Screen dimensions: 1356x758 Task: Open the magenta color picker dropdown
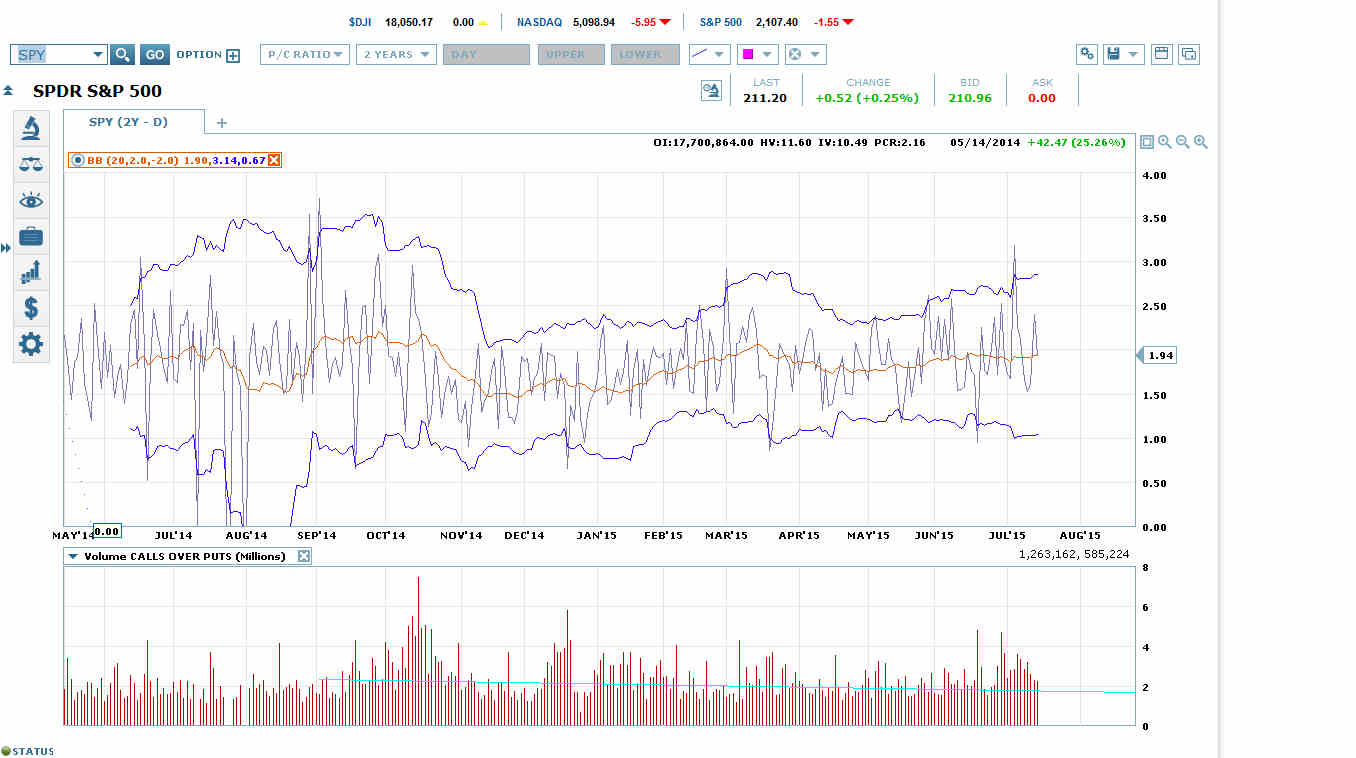point(757,55)
